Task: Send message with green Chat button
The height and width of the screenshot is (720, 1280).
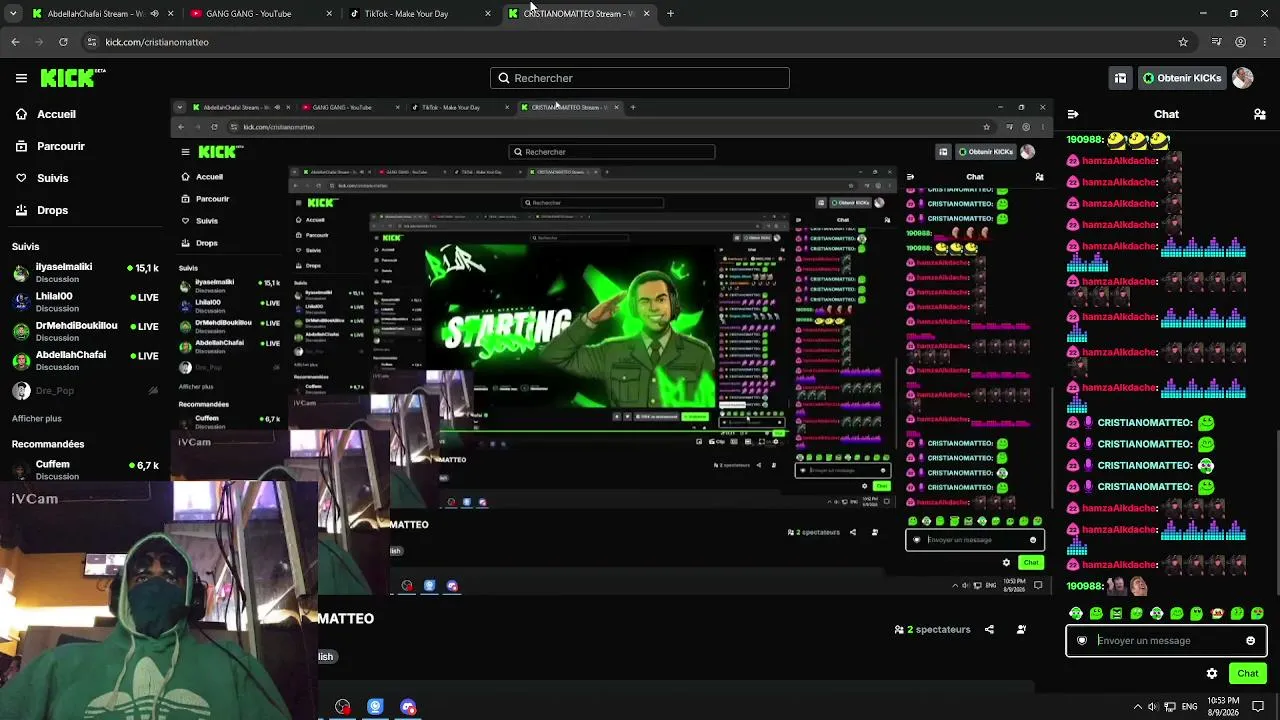Action: 1247,673
